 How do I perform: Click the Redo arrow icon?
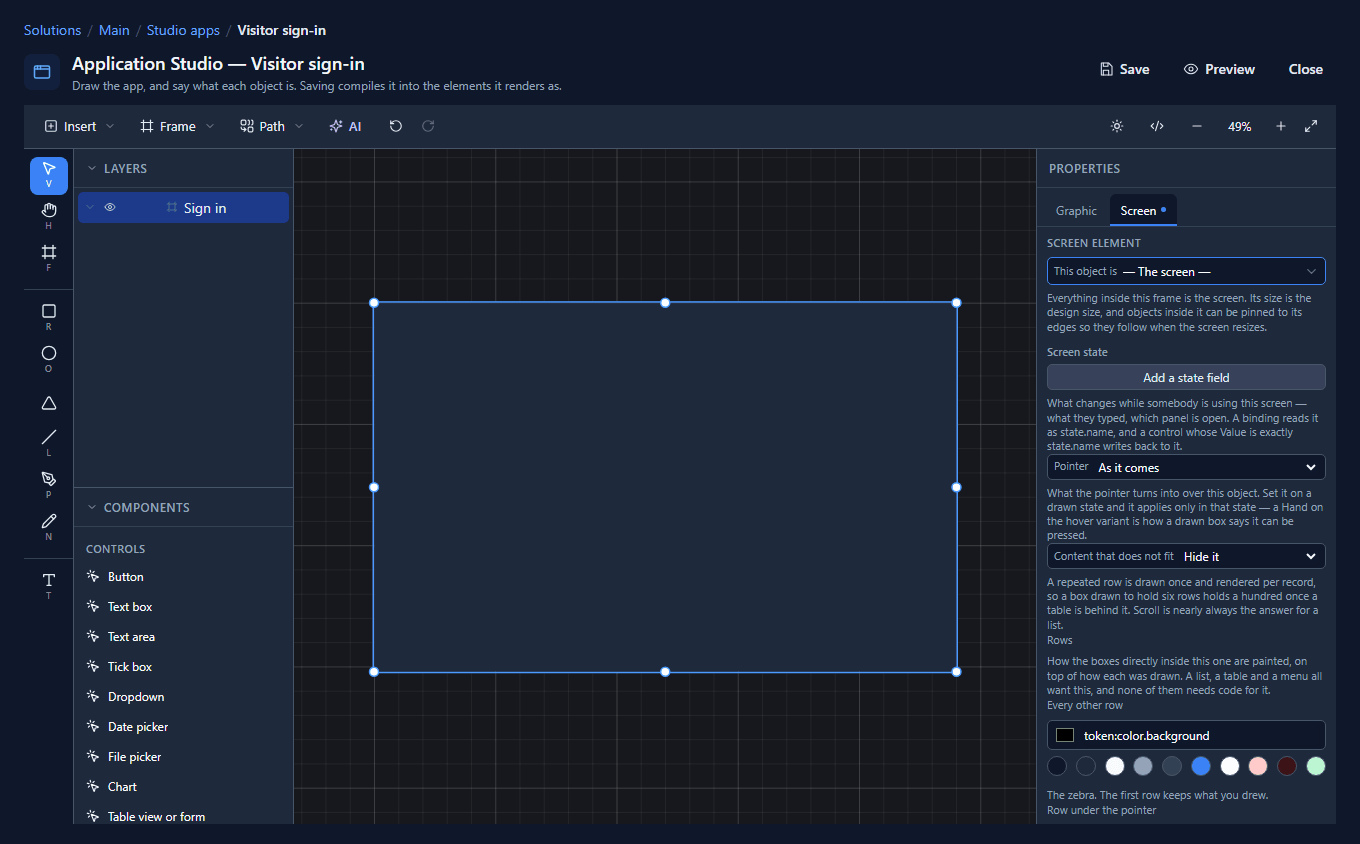click(x=428, y=126)
